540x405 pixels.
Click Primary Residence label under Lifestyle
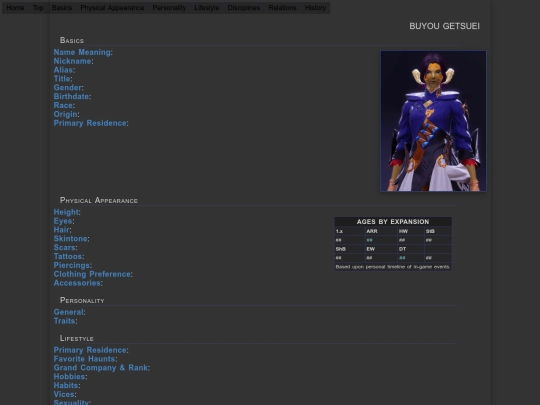[x=90, y=350]
